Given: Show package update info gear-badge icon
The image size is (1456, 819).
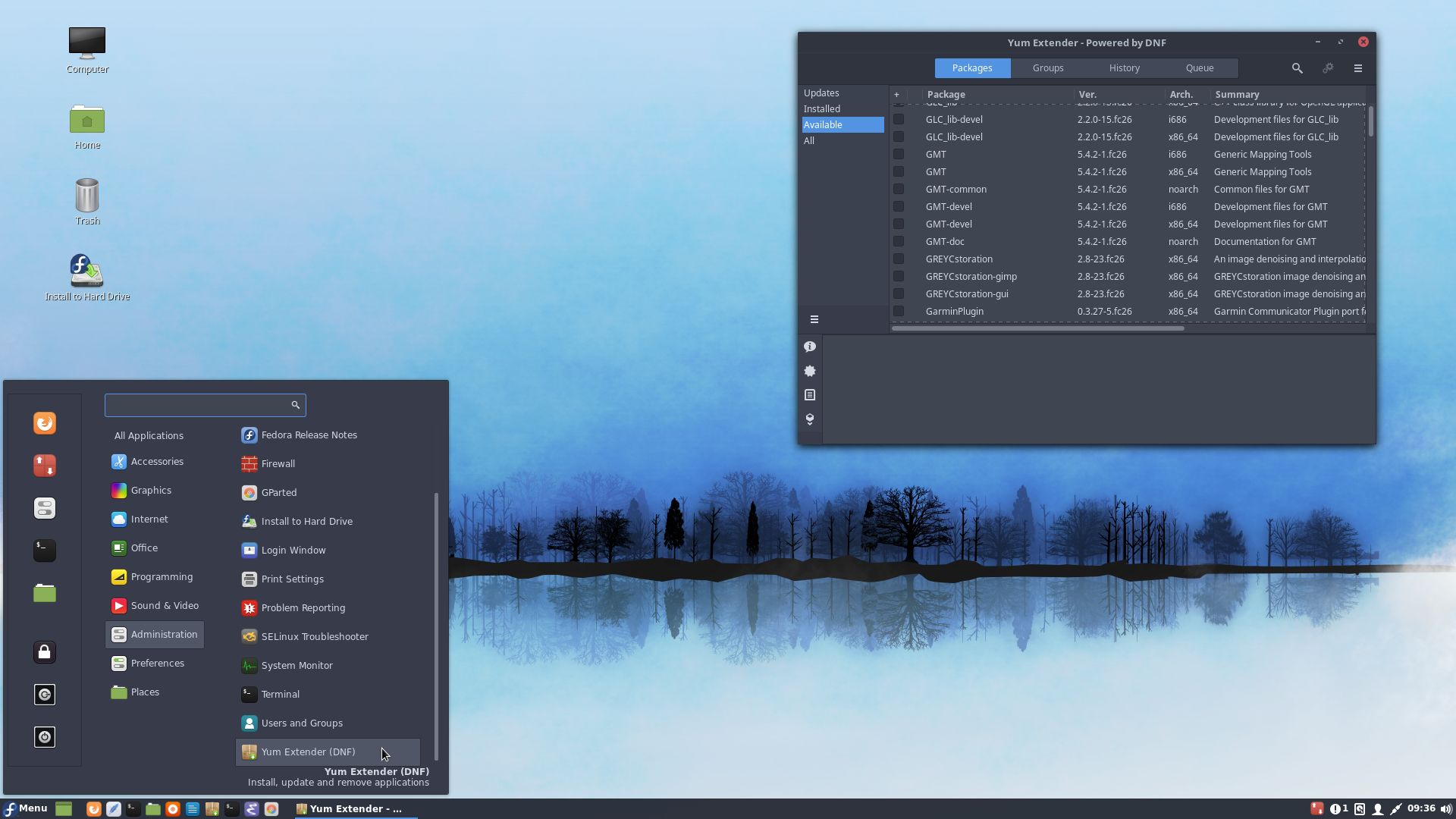Looking at the screenshot, I should click(810, 371).
